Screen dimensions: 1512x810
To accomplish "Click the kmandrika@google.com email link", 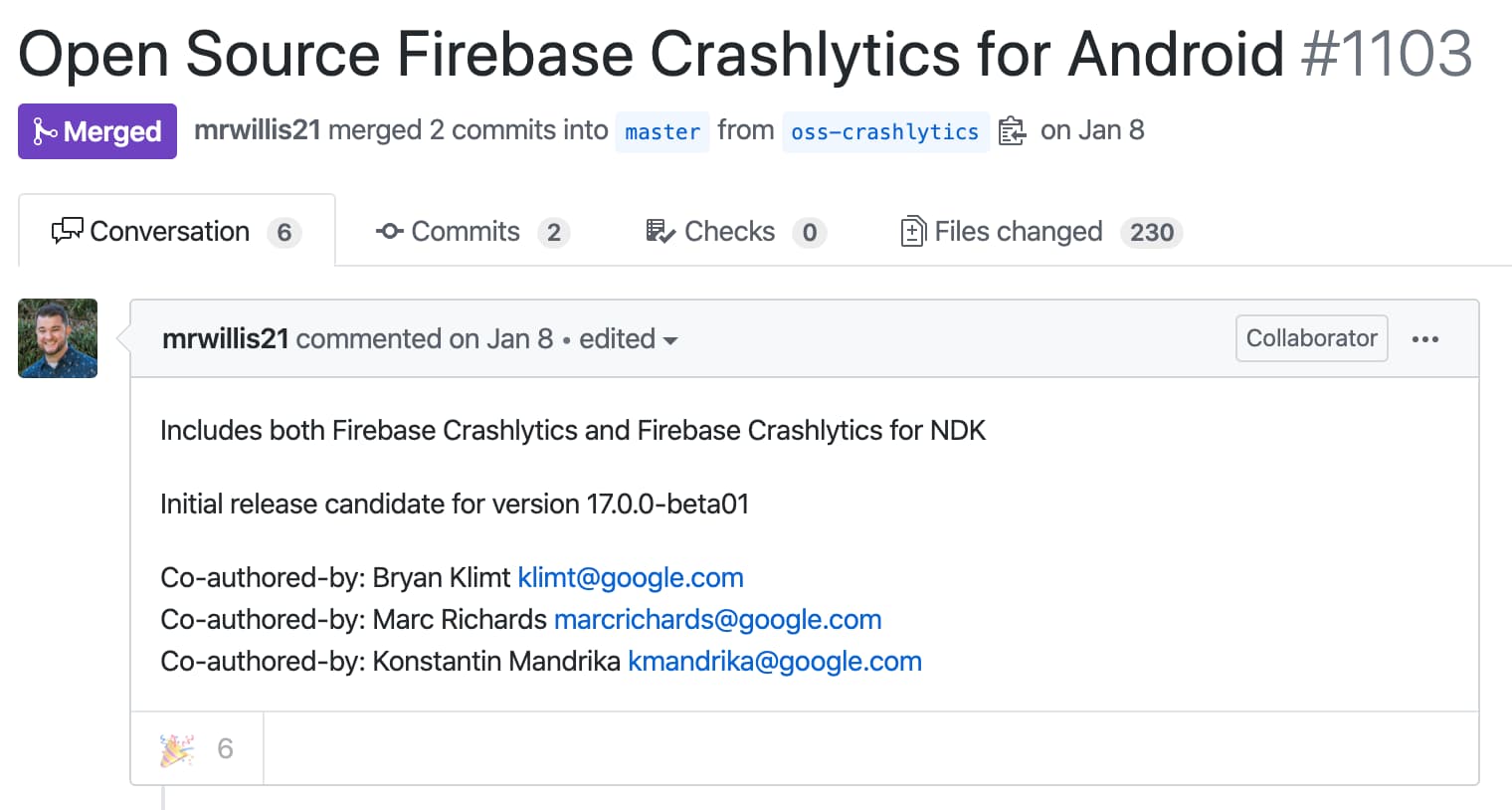I will [775, 661].
